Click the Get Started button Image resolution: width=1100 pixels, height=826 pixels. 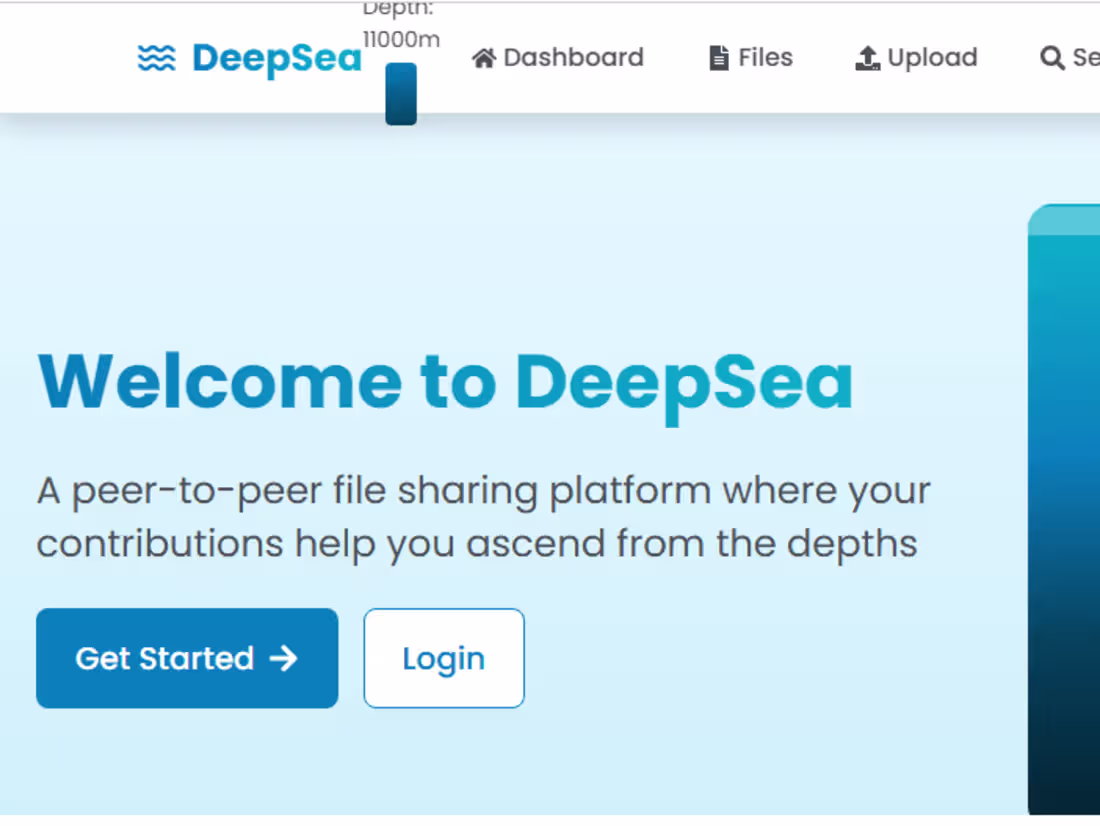pyautogui.click(x=186, y=658)
